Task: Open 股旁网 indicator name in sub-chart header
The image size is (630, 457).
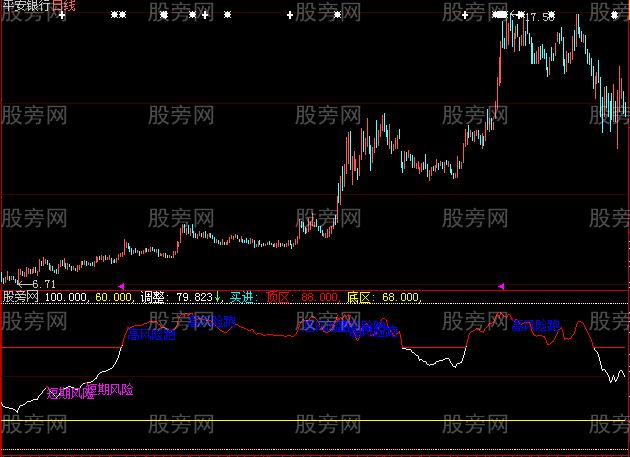Action: pyautogui.click(x=20, y=297)
